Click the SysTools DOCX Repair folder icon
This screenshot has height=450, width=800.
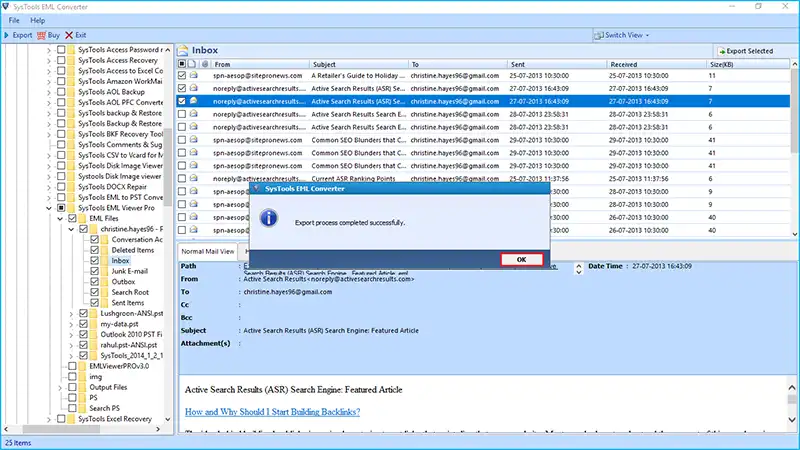[71, 187]
